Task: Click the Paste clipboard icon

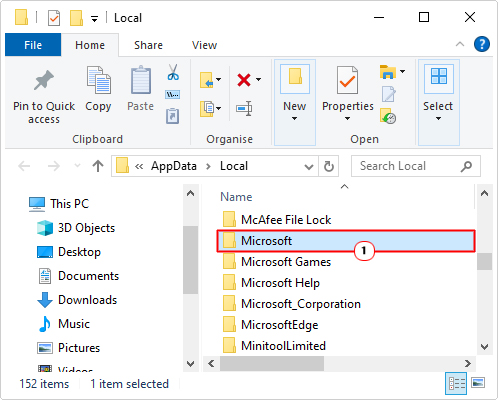Action: tap(141, 80)
